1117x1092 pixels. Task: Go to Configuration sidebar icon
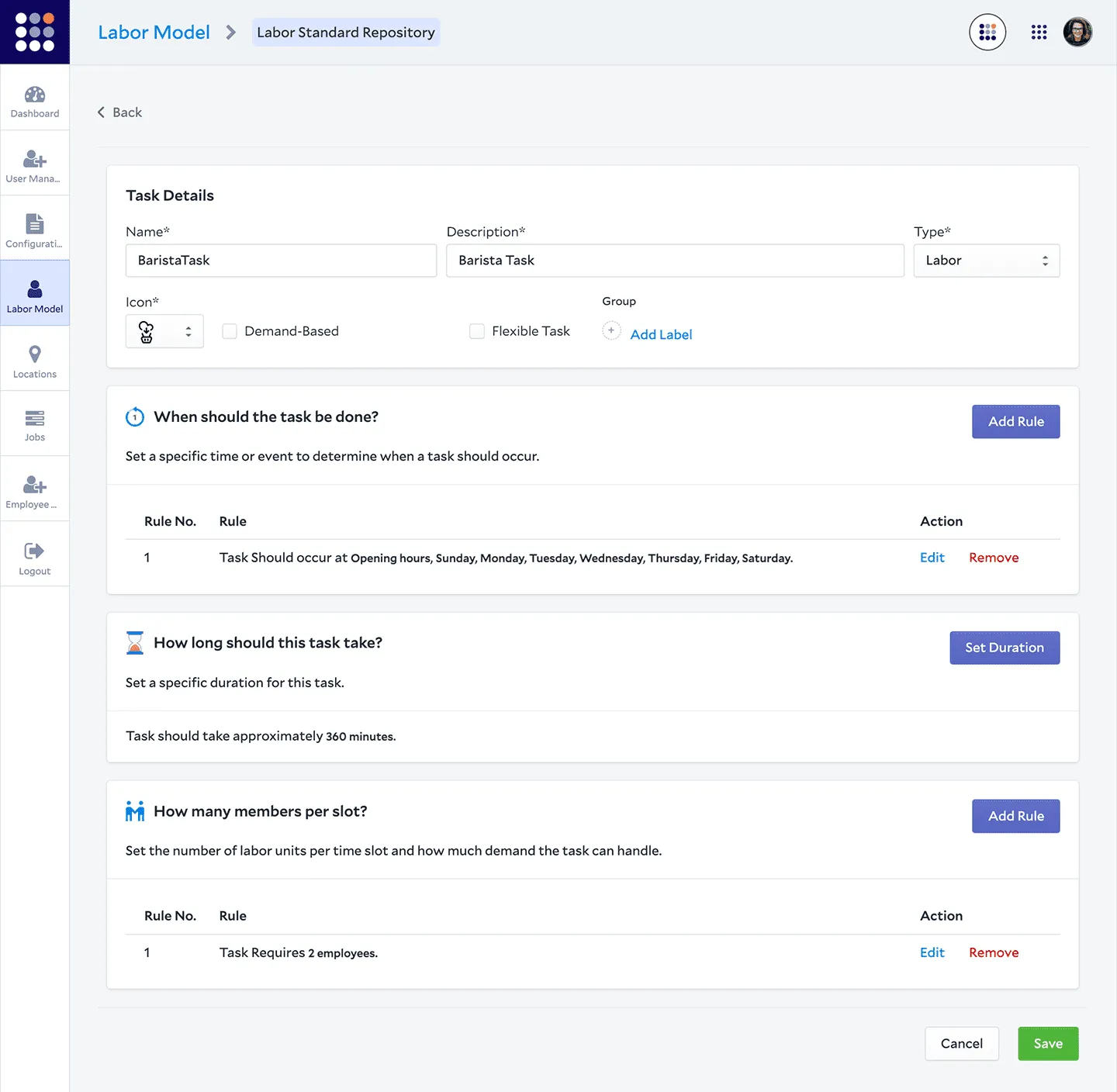tap(35, 224)
